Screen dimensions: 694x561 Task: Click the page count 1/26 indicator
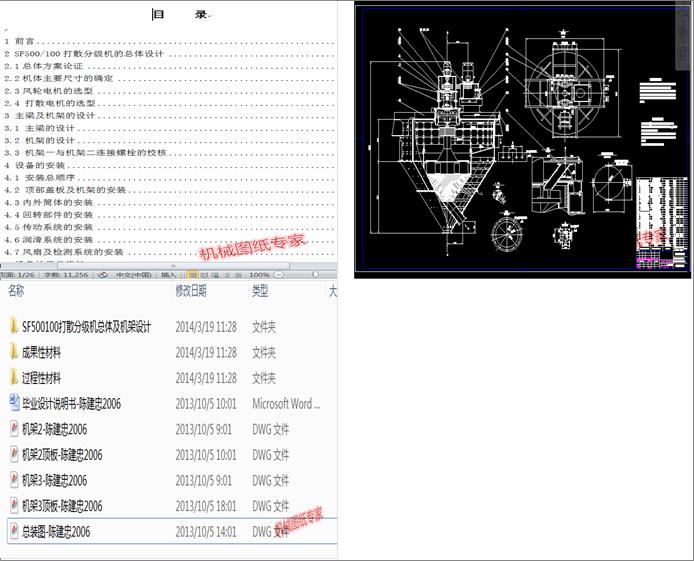coord(17,275)
